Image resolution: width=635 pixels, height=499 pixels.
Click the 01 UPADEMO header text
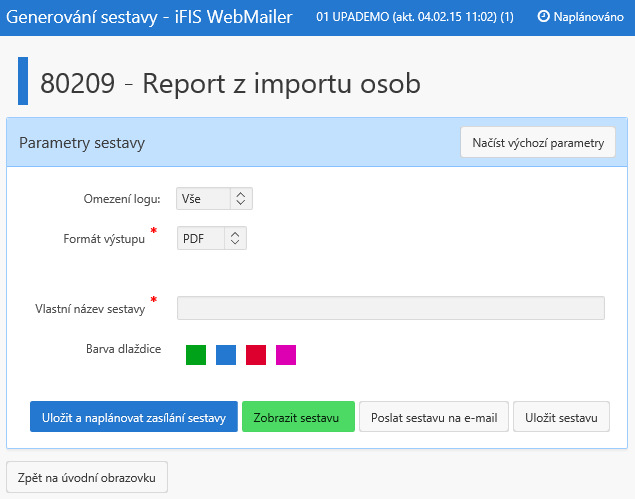[415, 17]
